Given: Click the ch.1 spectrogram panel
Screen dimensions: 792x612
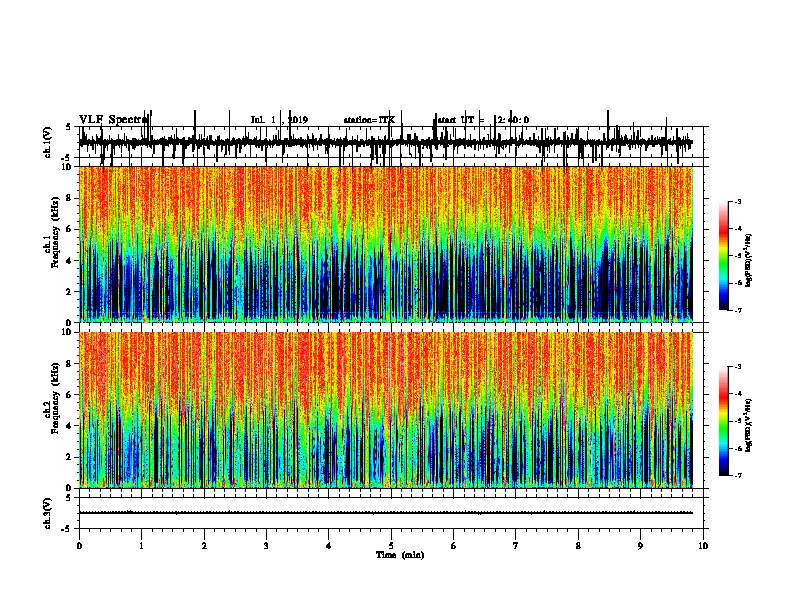Looking at the screenshot, I should tap(386, 244).
